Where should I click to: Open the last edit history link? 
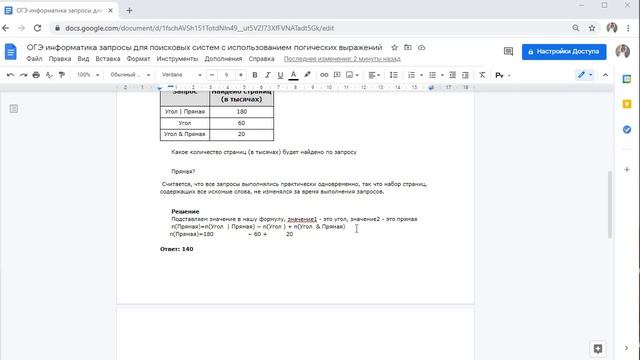[342, 59]
